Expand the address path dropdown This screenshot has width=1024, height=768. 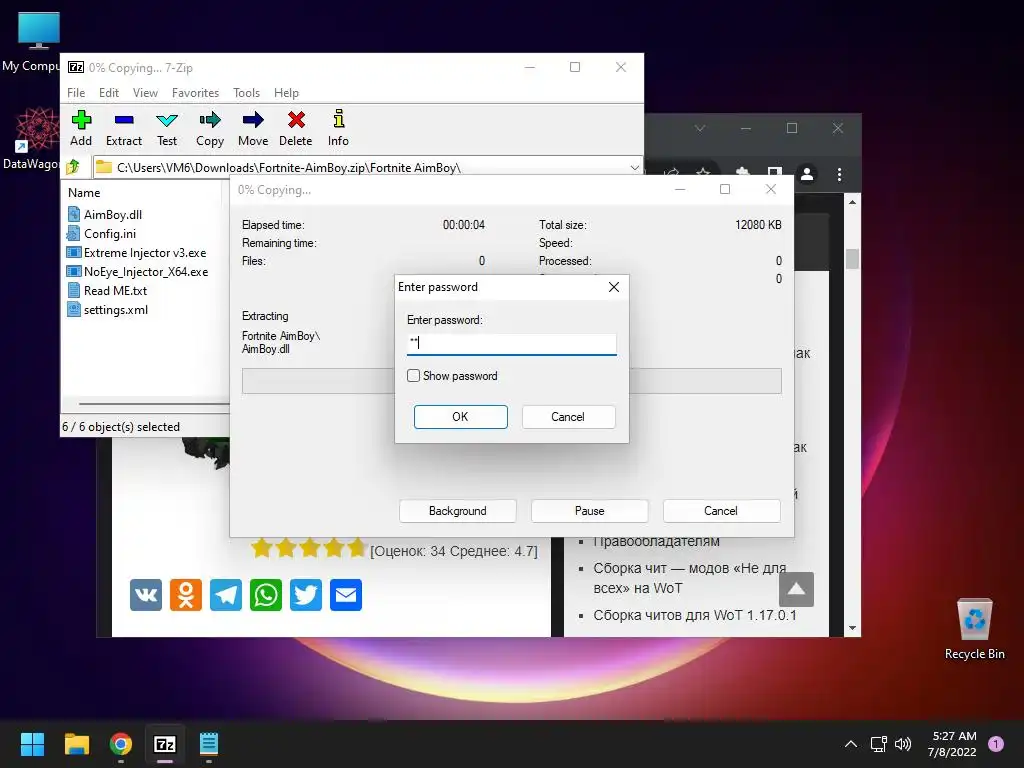click(634, 167)
